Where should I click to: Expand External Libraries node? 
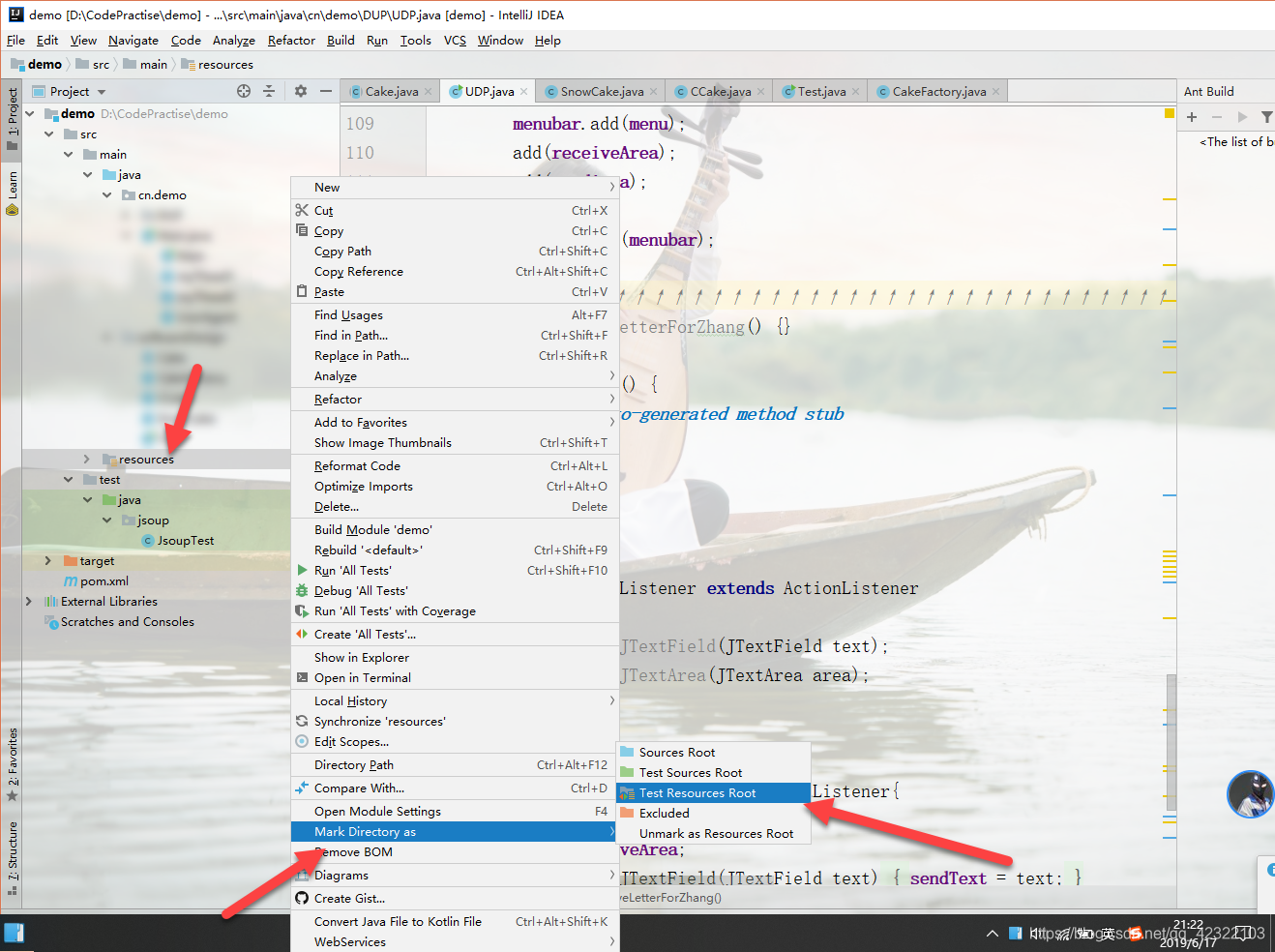(29, 601)
